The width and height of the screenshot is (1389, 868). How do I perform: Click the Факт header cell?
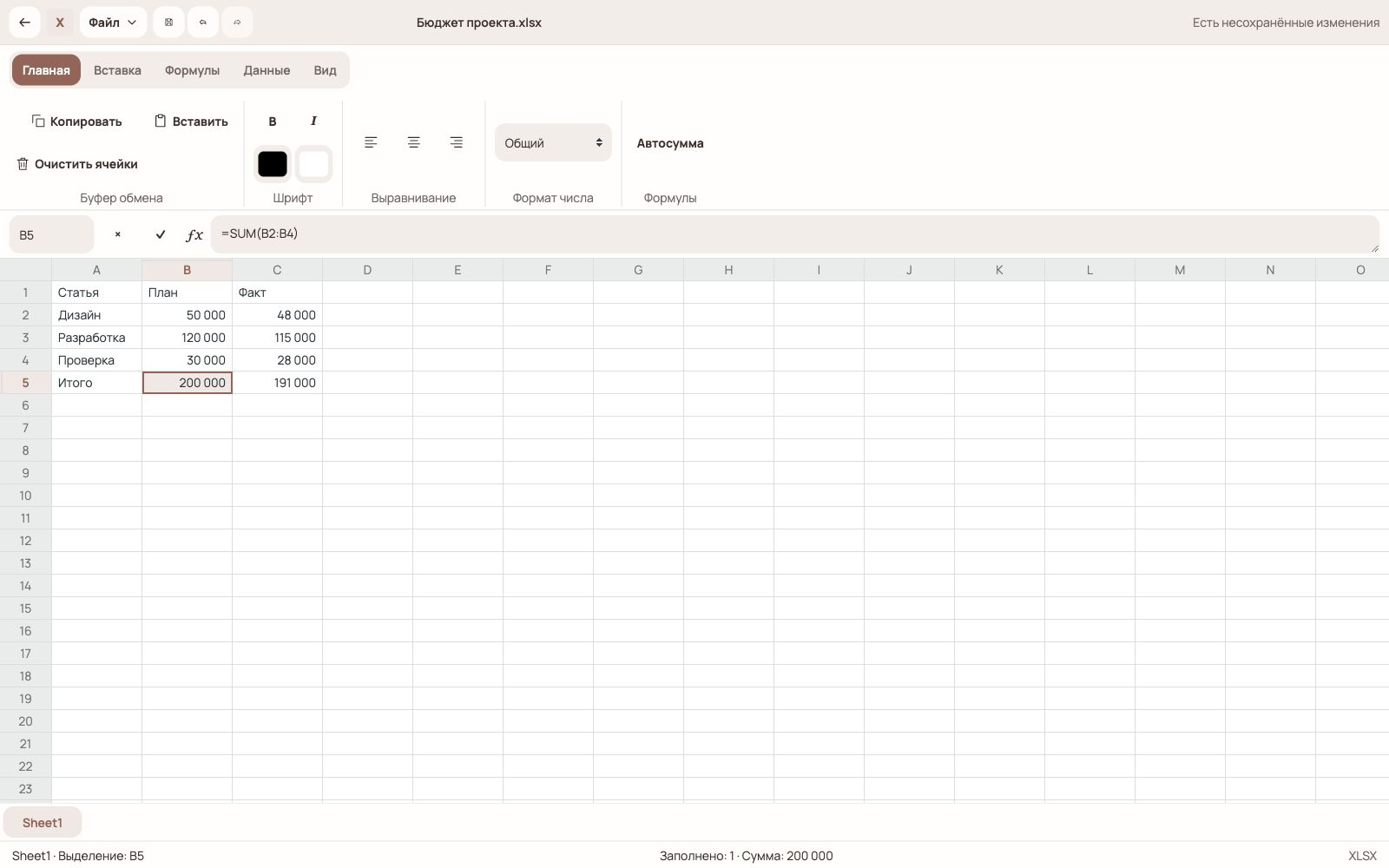tap(277, 293)
